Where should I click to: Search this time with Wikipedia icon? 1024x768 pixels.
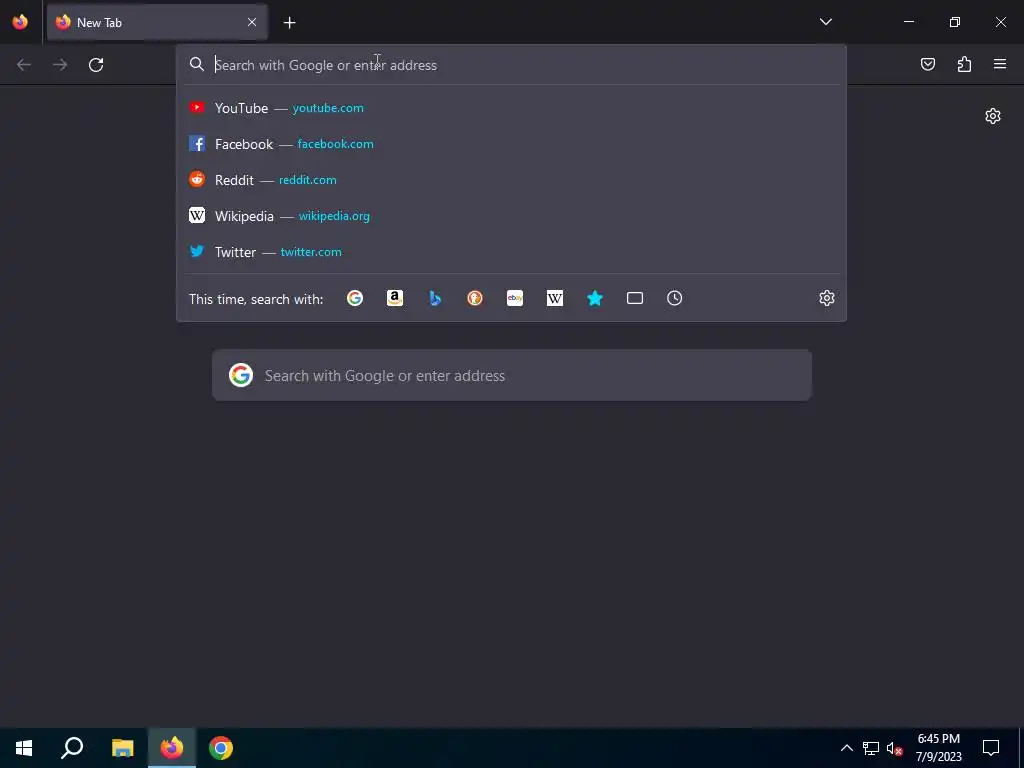554,298
